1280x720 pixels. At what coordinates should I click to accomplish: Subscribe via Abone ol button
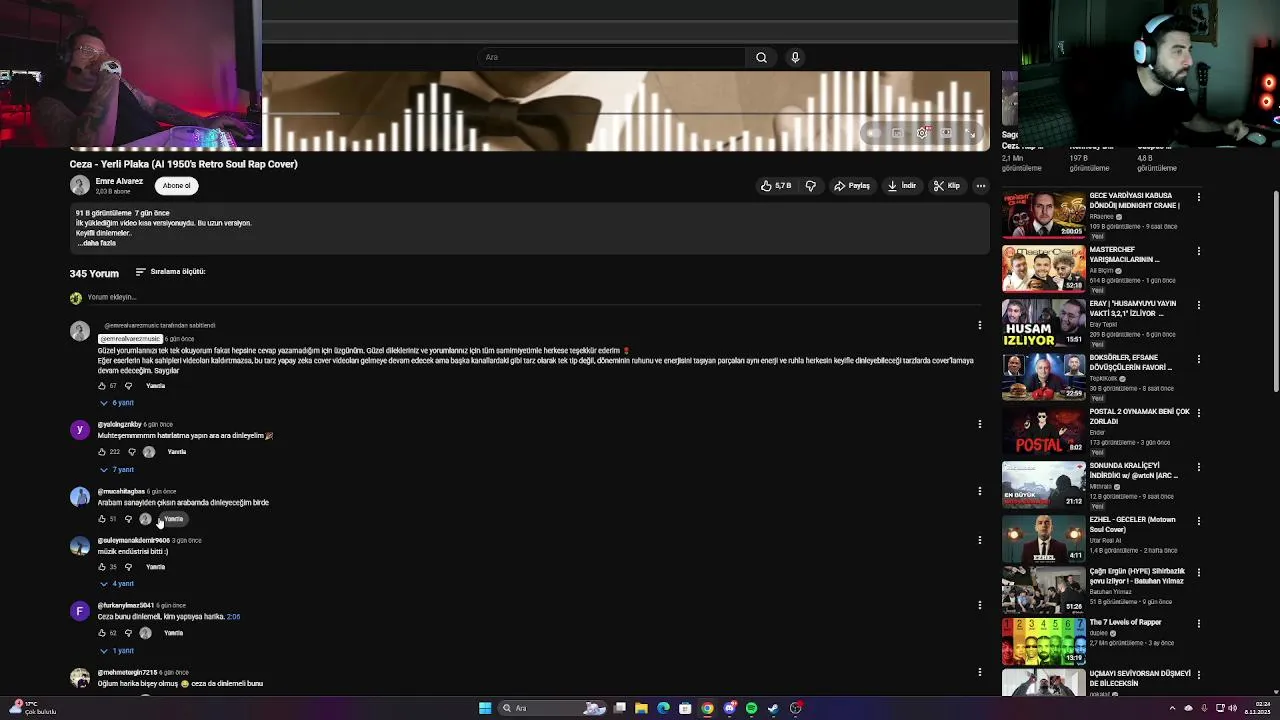tap(177, 185)
